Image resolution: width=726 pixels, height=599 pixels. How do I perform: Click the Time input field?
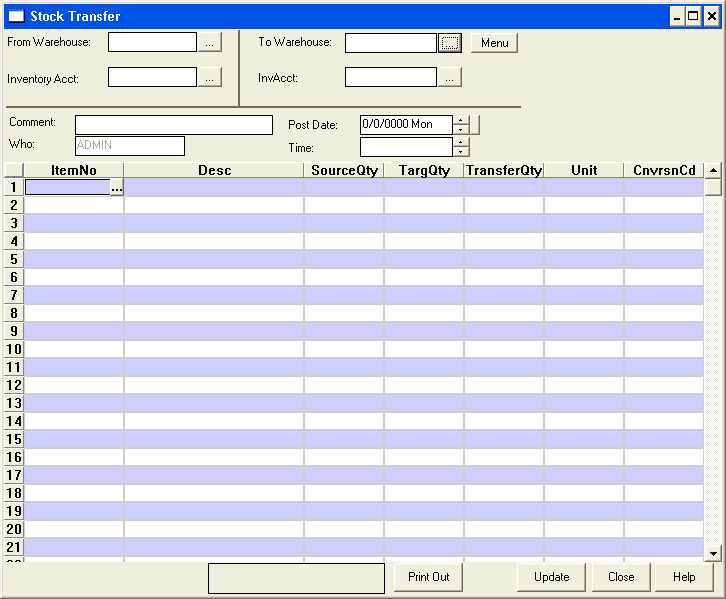point(406,147)
